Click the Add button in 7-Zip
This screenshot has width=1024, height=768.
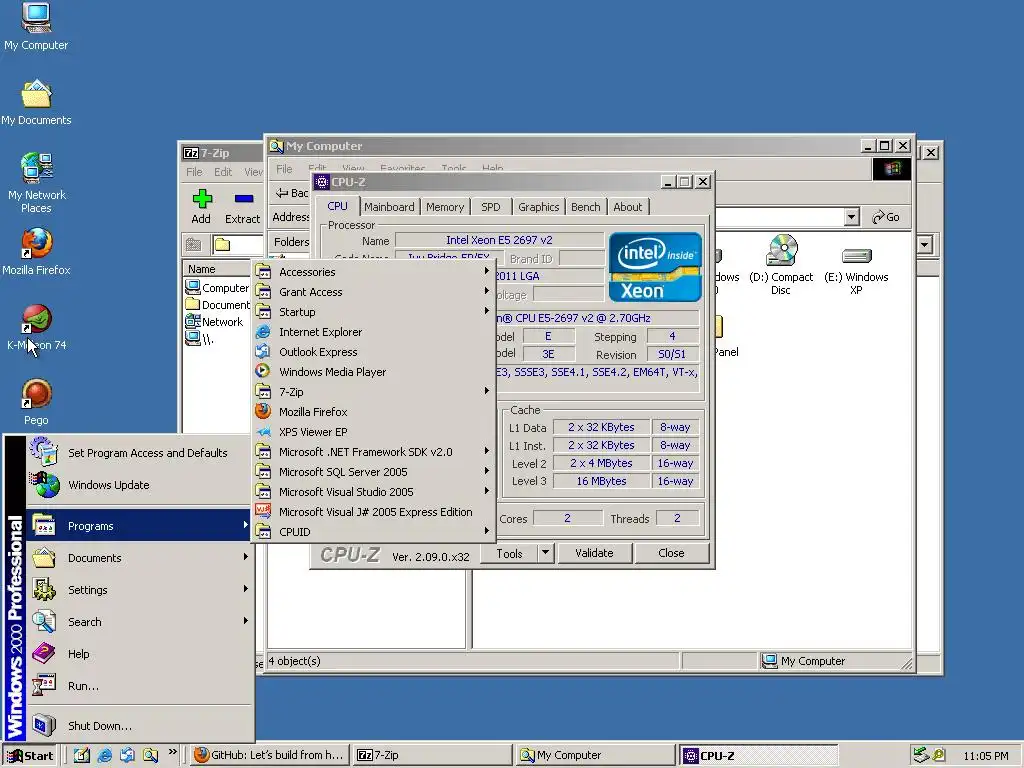(x=201, y=206)
